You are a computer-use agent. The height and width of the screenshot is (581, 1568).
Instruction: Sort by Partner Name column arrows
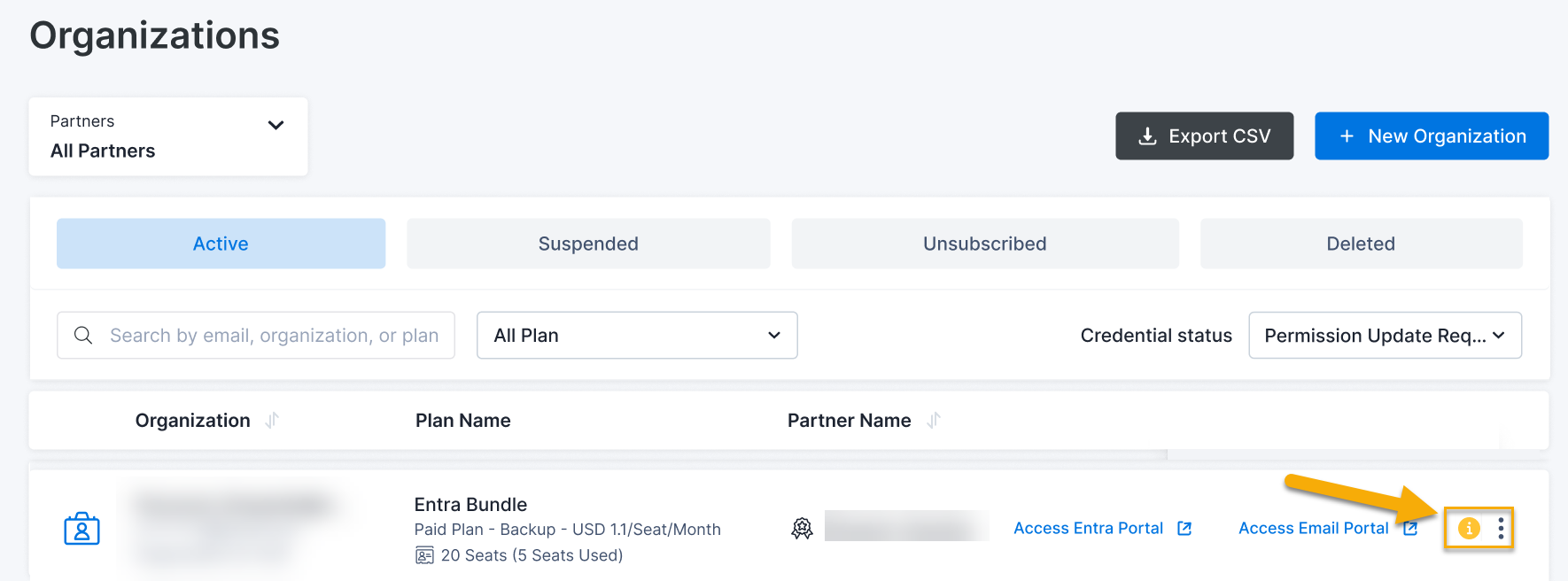(x=933, y=421)
